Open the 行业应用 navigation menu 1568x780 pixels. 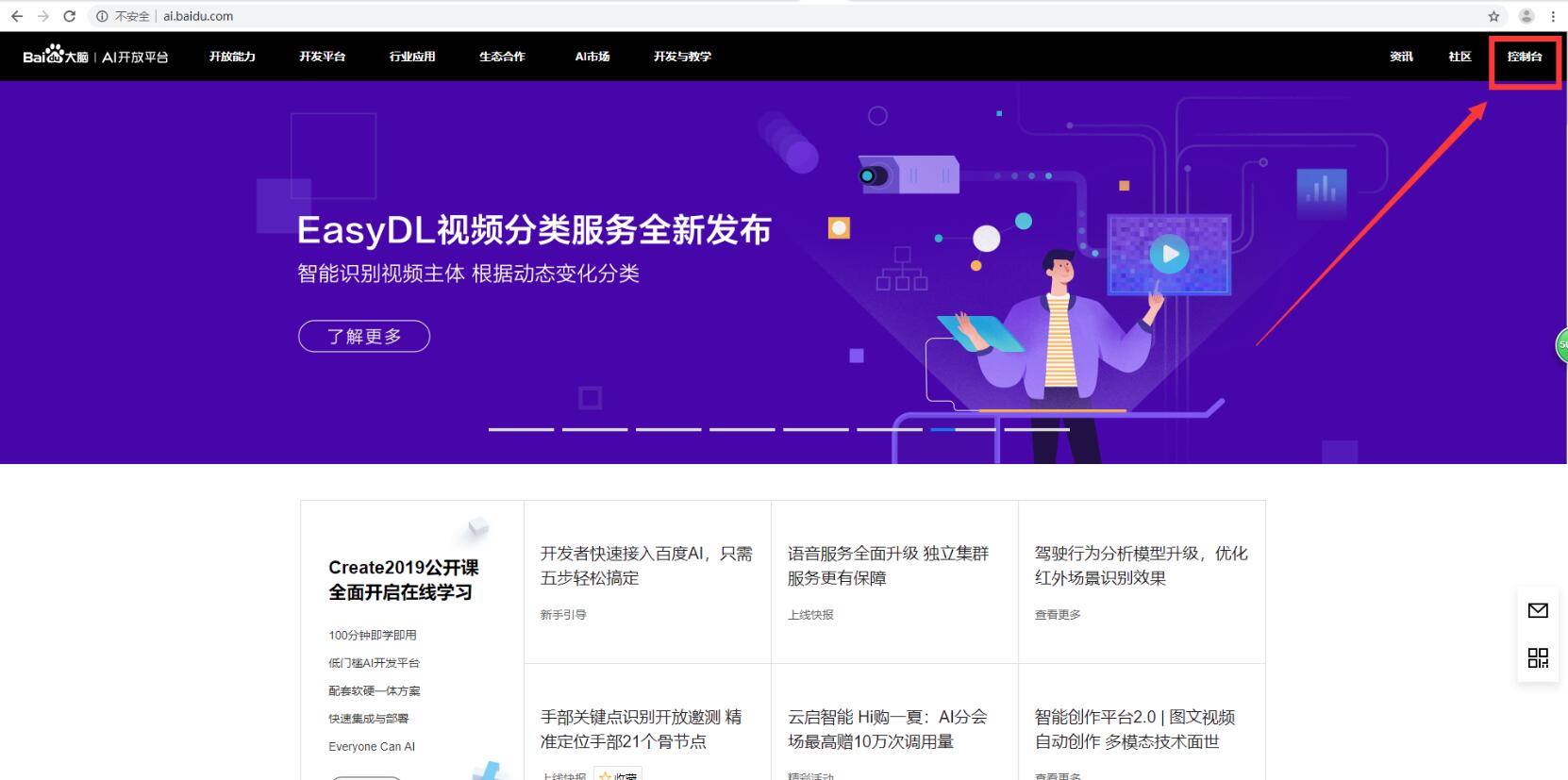[x=412, y=57]
